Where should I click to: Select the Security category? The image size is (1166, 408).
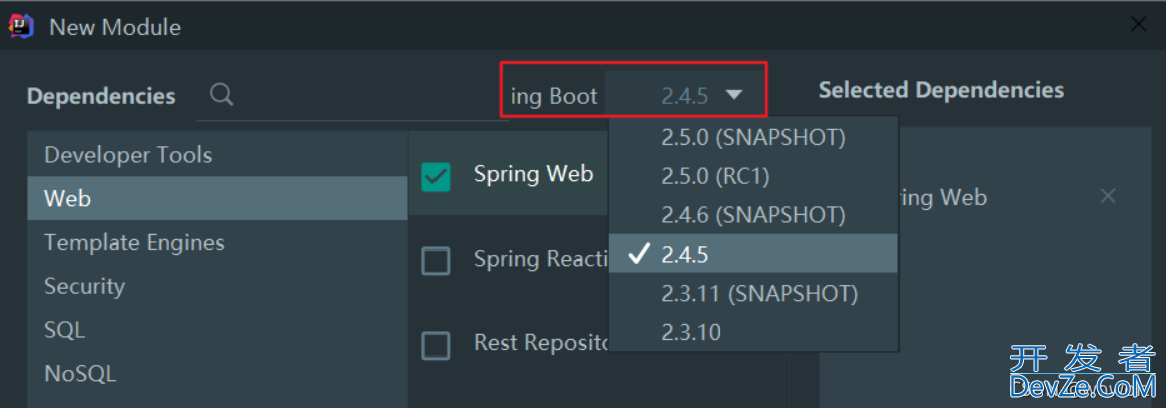[217, 286]
